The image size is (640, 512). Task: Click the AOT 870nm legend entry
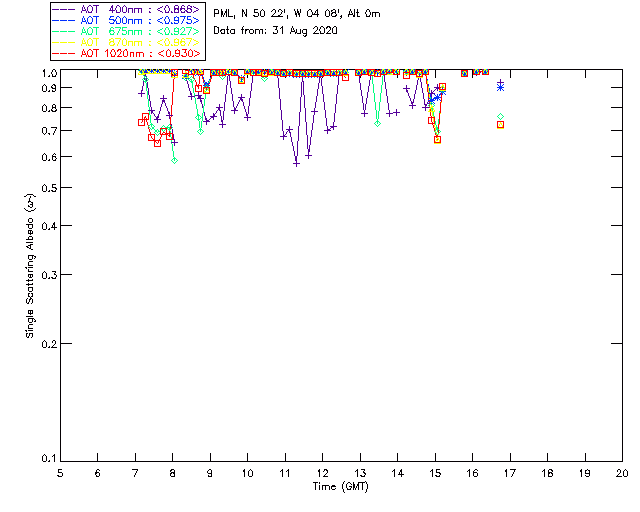(x=126, y=42)
